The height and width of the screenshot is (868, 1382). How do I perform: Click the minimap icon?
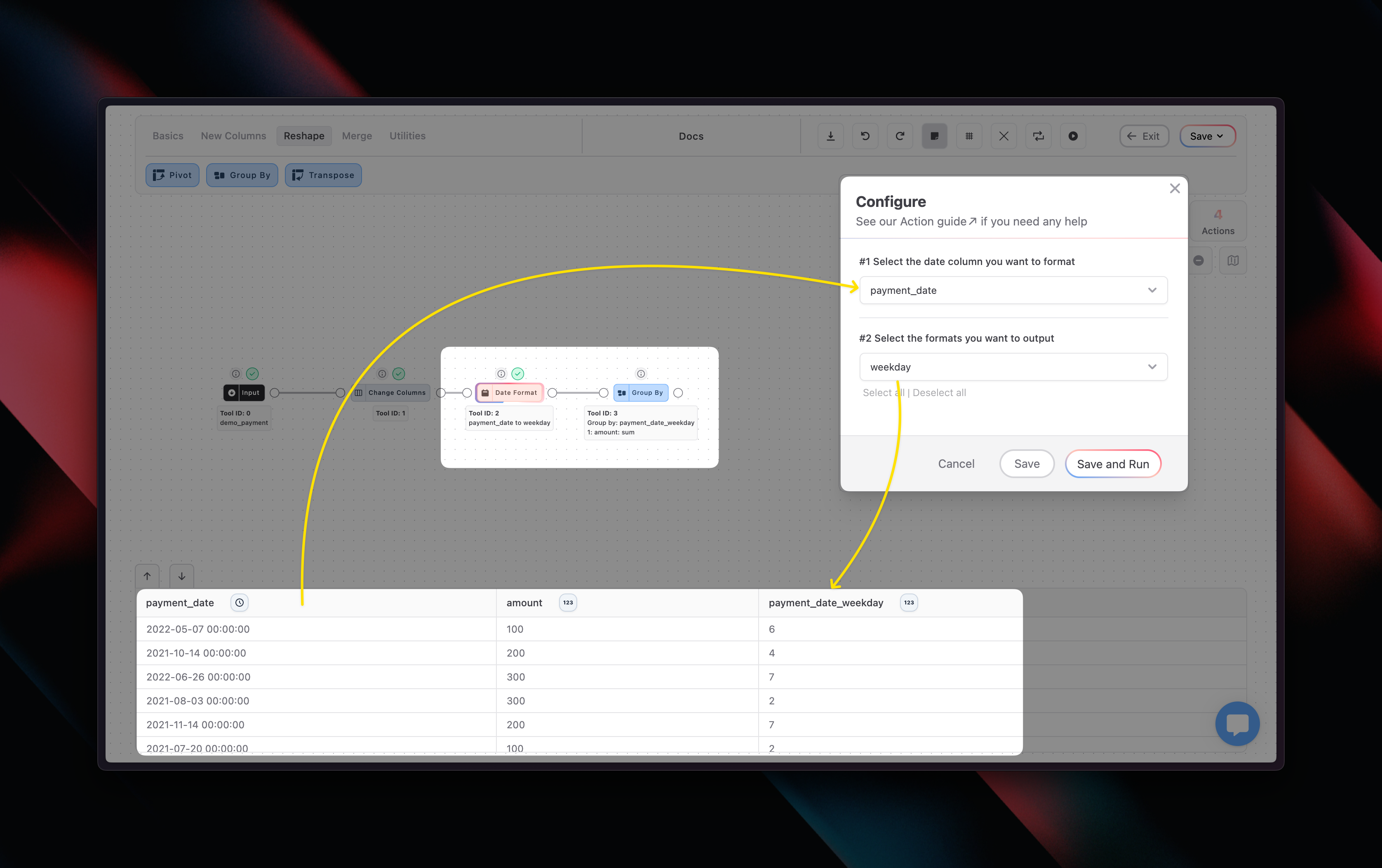pos(1233,260)
